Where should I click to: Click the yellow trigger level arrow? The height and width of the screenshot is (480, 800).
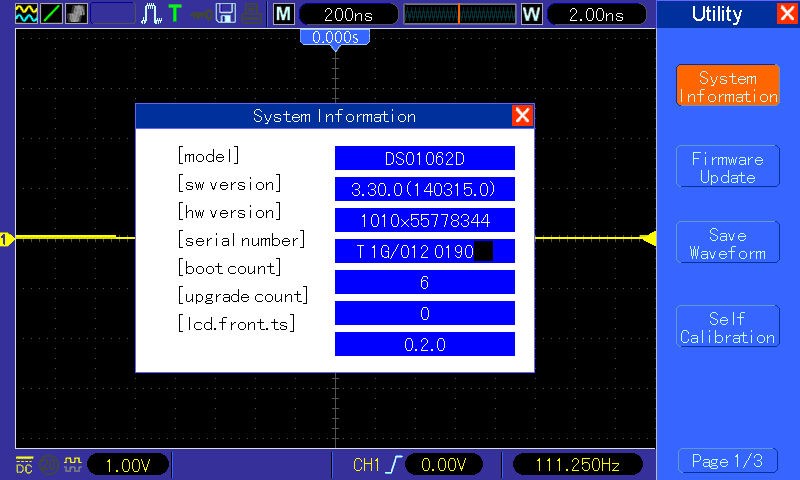pyautogui.click(x=649, y=238)
